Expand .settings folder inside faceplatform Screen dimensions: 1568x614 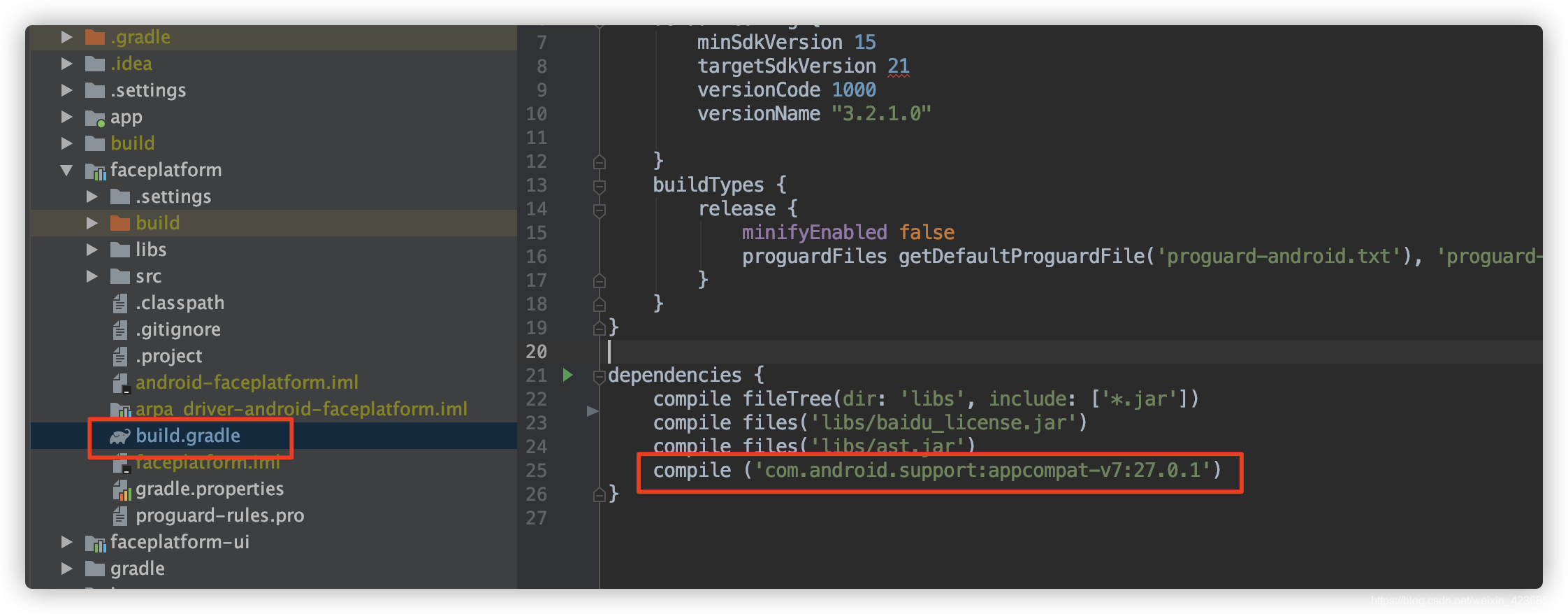click(92, 197)
